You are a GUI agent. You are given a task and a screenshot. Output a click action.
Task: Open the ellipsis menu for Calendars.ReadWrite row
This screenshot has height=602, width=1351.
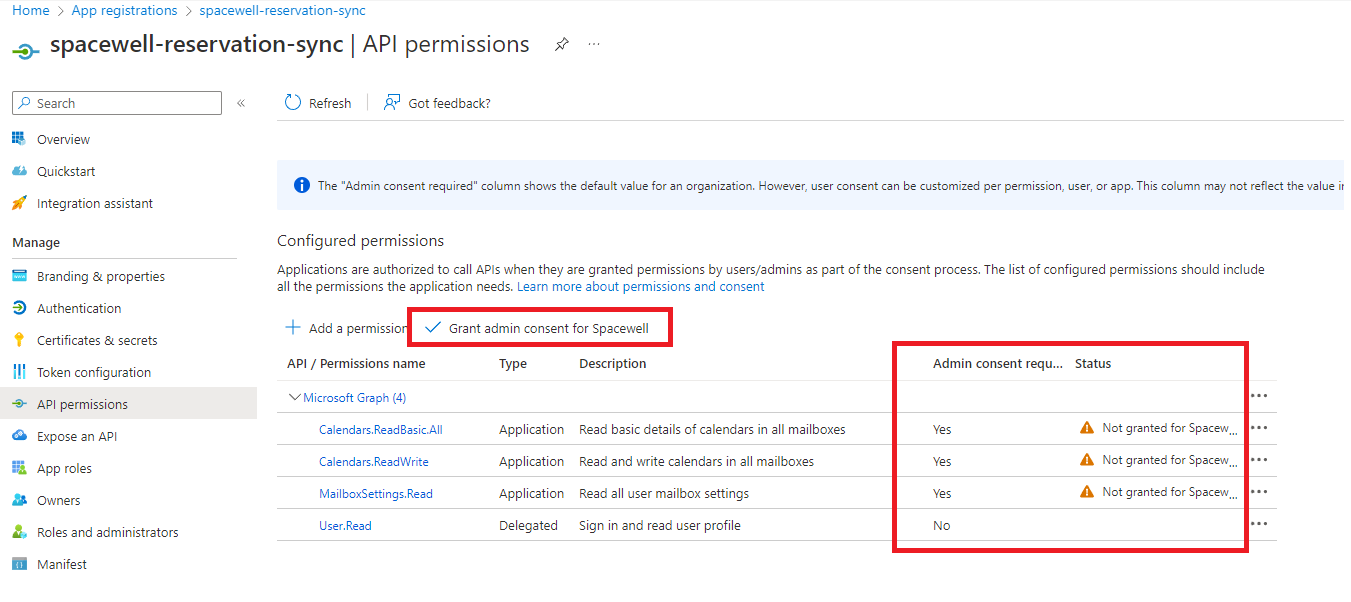coord(1259,460)
